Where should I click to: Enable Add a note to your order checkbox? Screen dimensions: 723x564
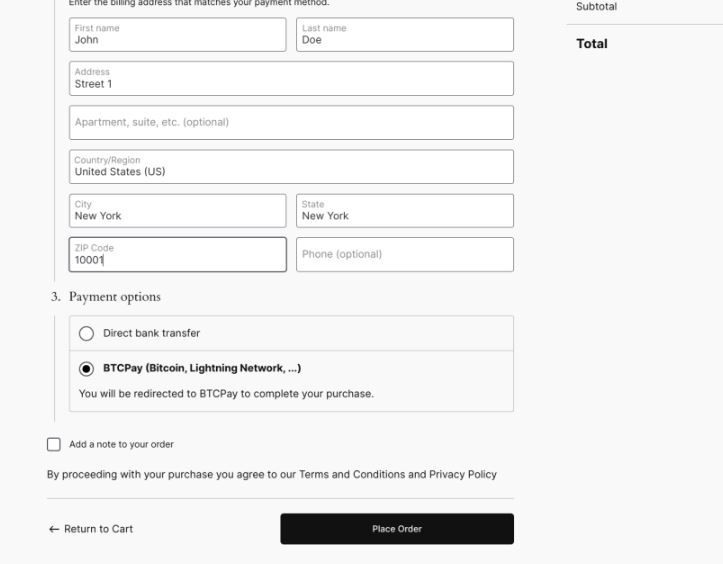pos(53,445)
